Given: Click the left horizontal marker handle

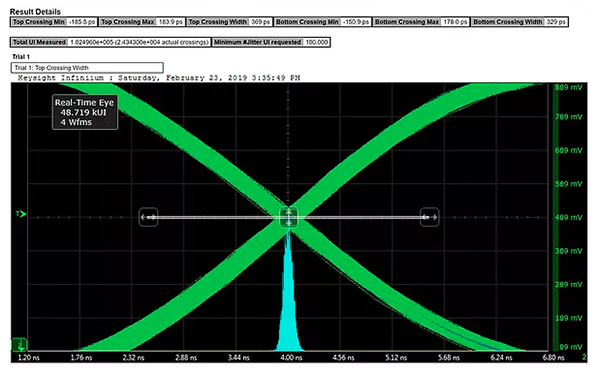Looking at the screenshot, I should pyautogui.click(x=148, y=217).
